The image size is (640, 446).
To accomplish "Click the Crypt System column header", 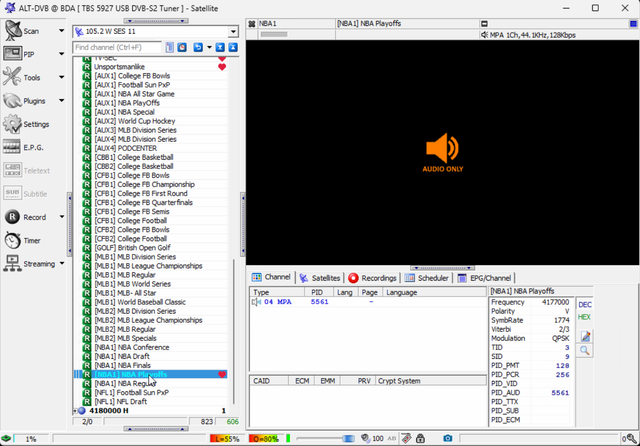I will [431, 381].
